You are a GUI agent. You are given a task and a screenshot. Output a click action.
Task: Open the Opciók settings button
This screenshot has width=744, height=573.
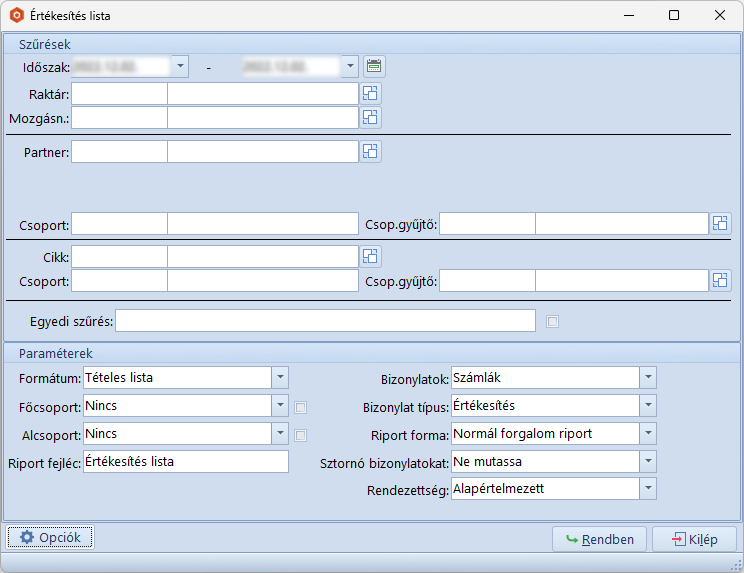51,538
